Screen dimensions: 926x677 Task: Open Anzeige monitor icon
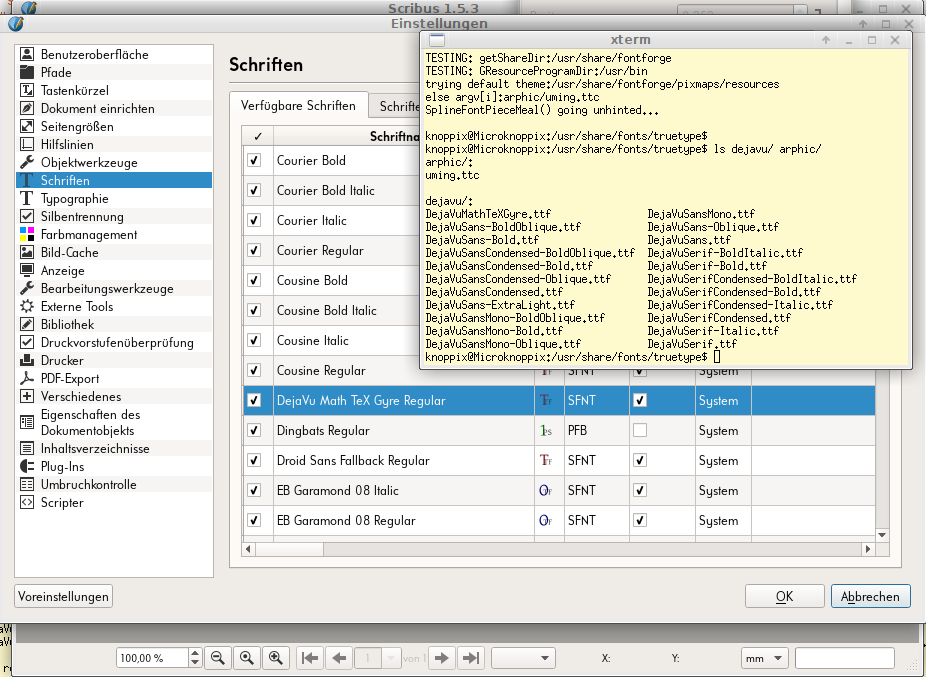(27, 271)
